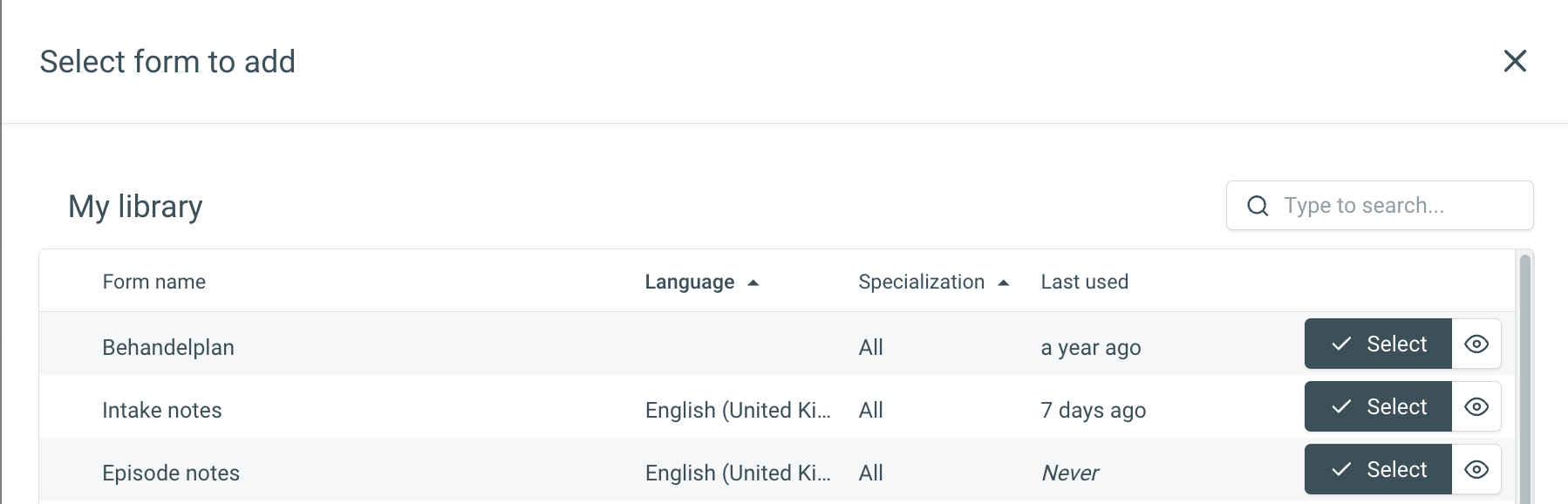This screenshot has width=1568, height=504.
Task: Click the Form name column header
Action: pos(154,282)
